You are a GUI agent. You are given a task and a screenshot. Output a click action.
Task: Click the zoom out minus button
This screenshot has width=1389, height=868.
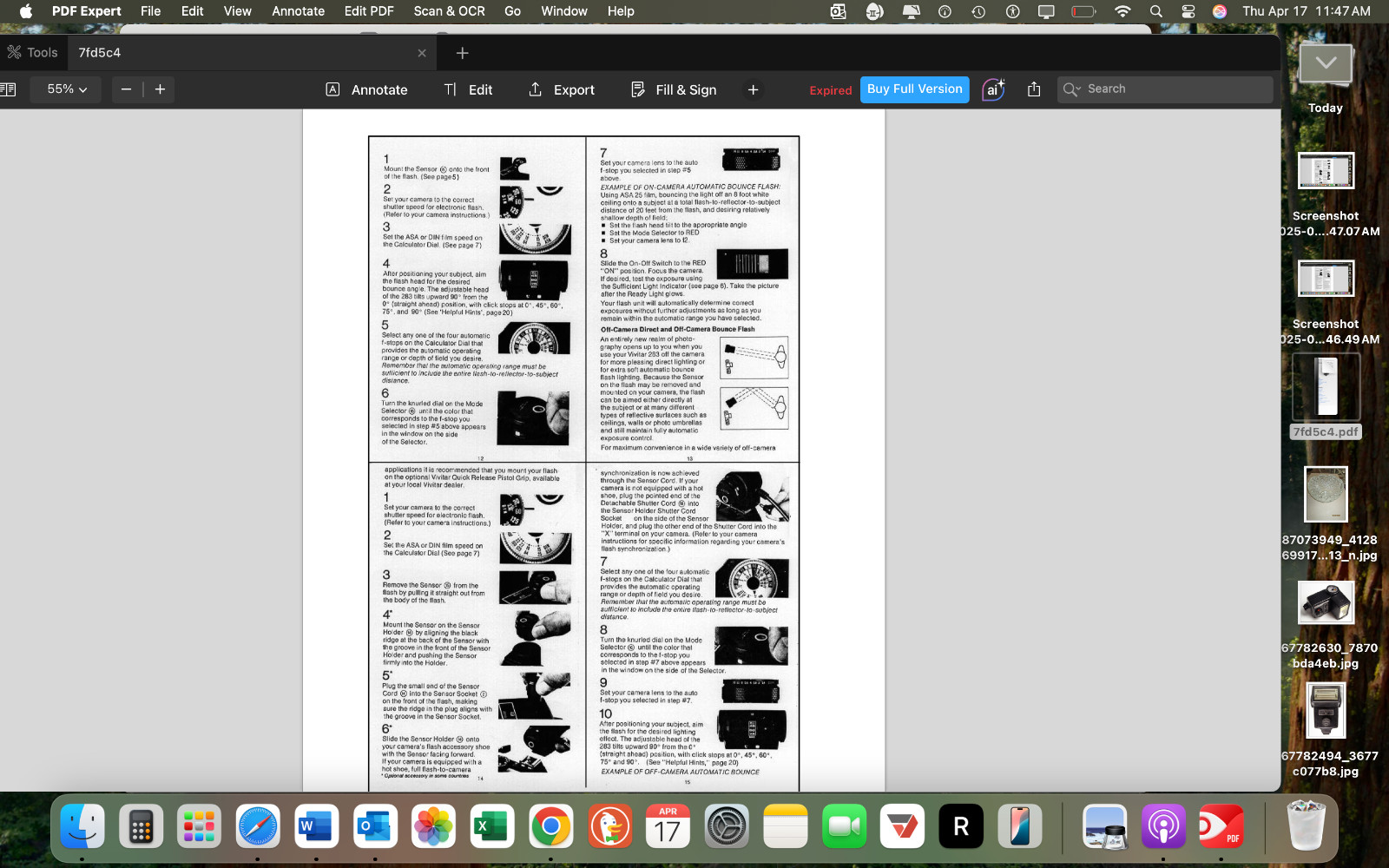point(127,89)
